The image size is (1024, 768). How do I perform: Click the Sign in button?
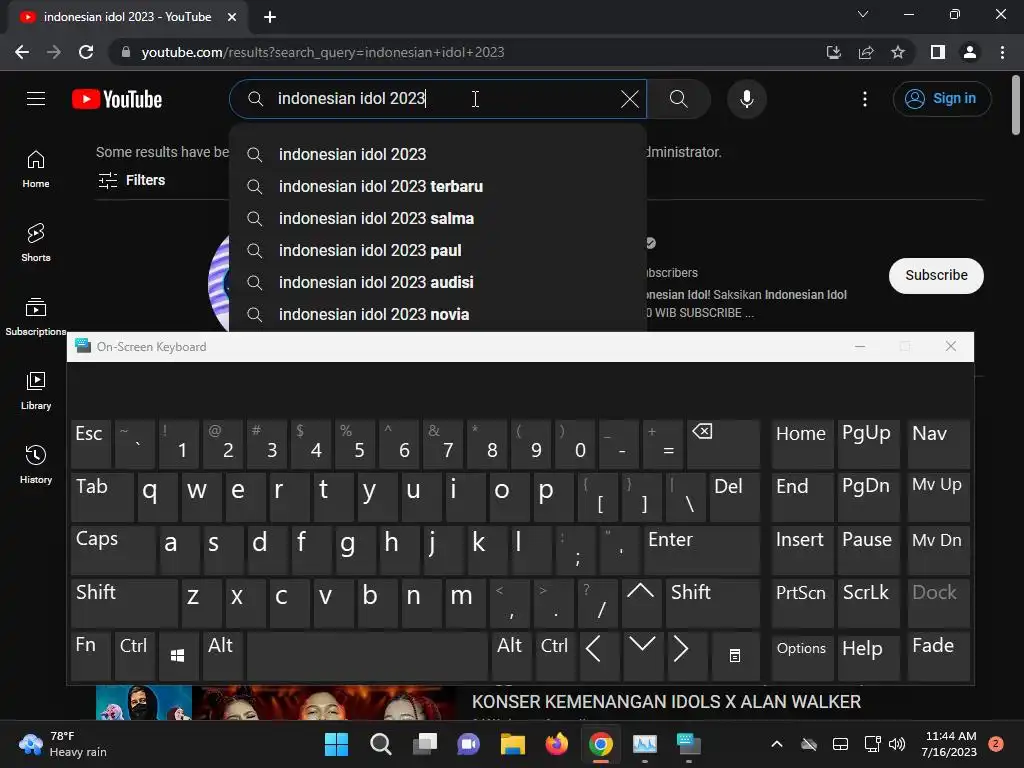[942, 99]
